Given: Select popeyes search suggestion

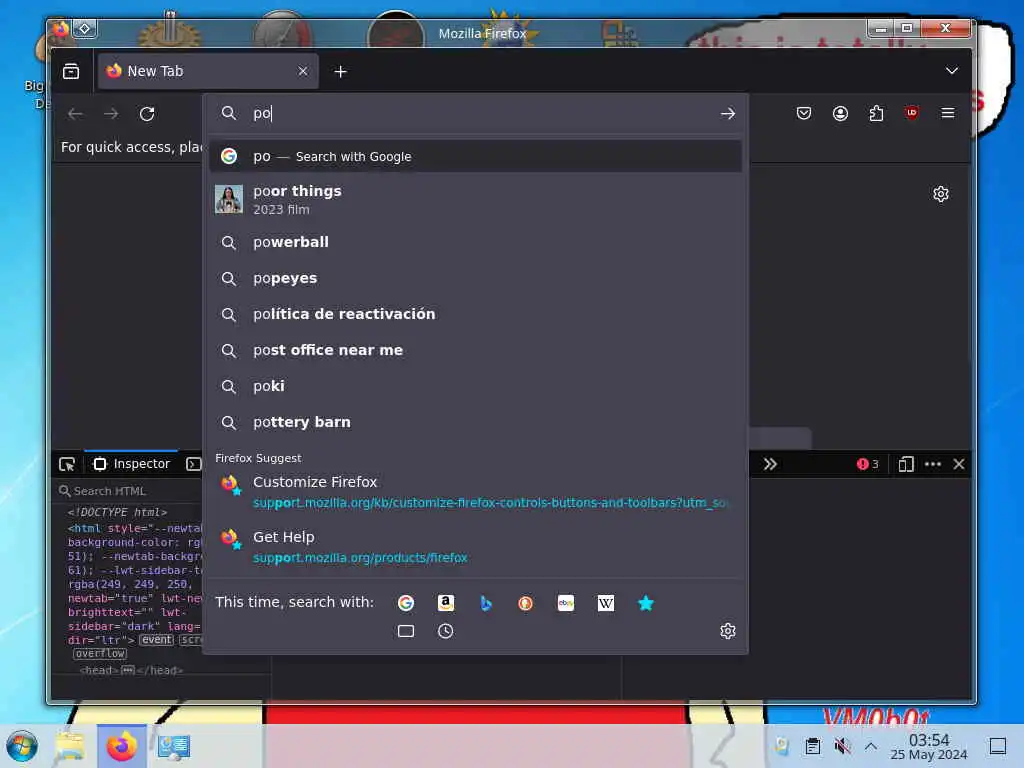Looking at the screenshot, I should [x=475, y=278].
